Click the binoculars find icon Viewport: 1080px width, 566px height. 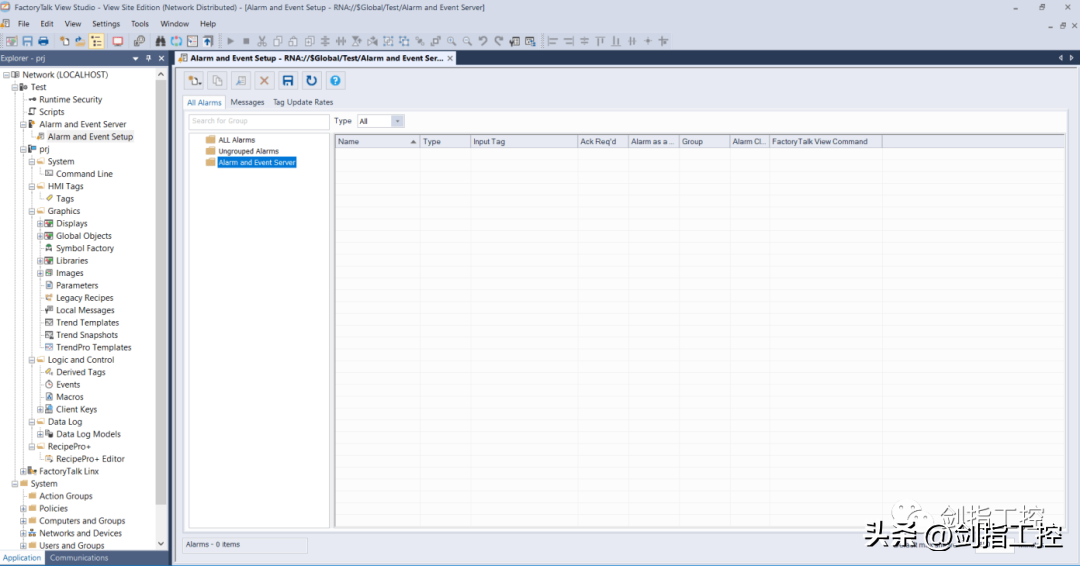click(160, 41)
